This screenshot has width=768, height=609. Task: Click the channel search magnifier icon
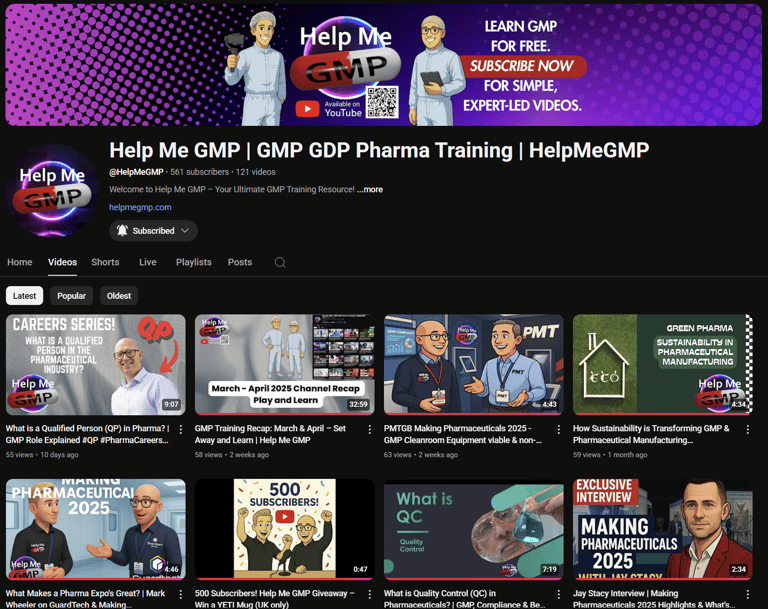[280, 263]
